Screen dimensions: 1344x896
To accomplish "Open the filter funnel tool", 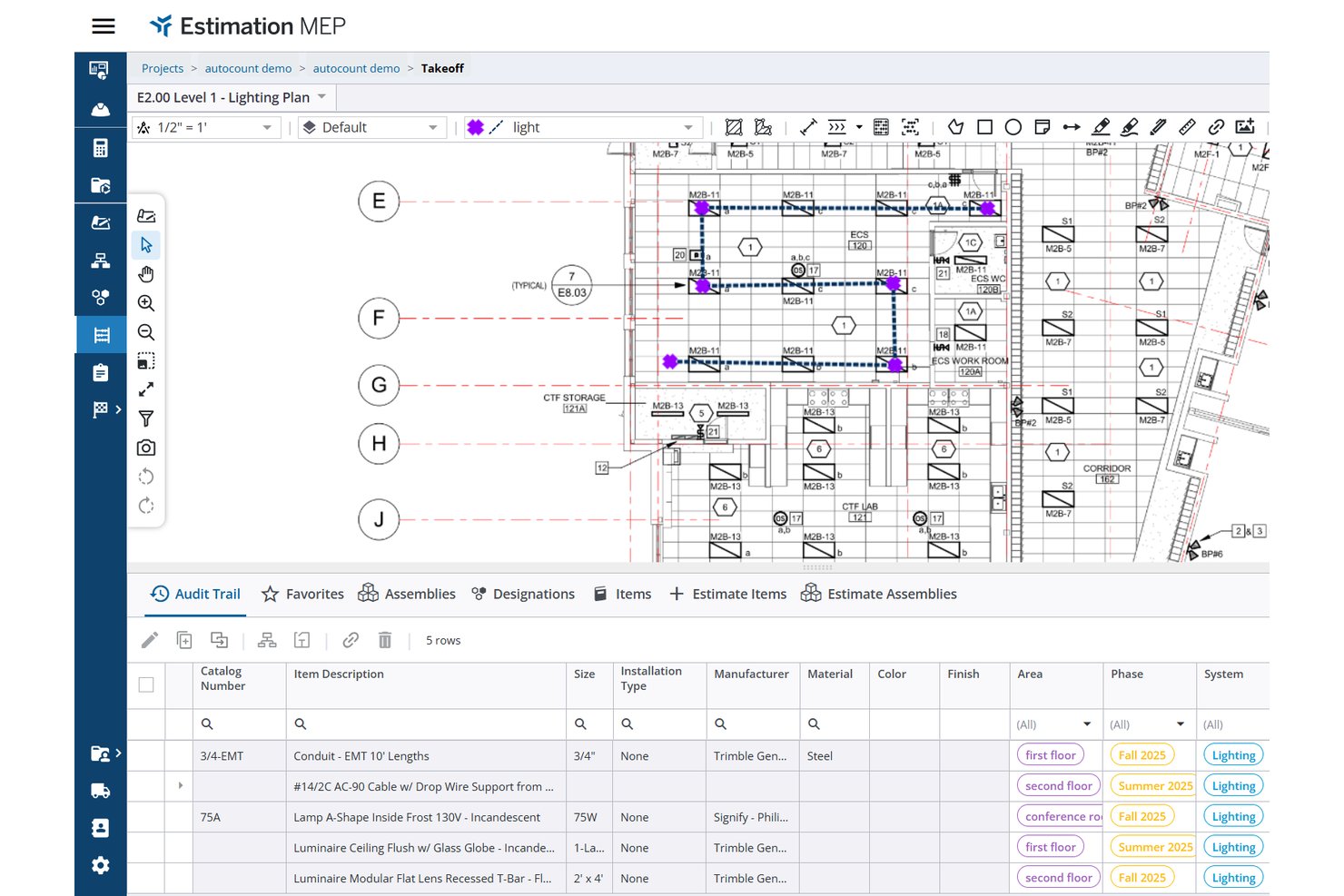I will point(146,418).
